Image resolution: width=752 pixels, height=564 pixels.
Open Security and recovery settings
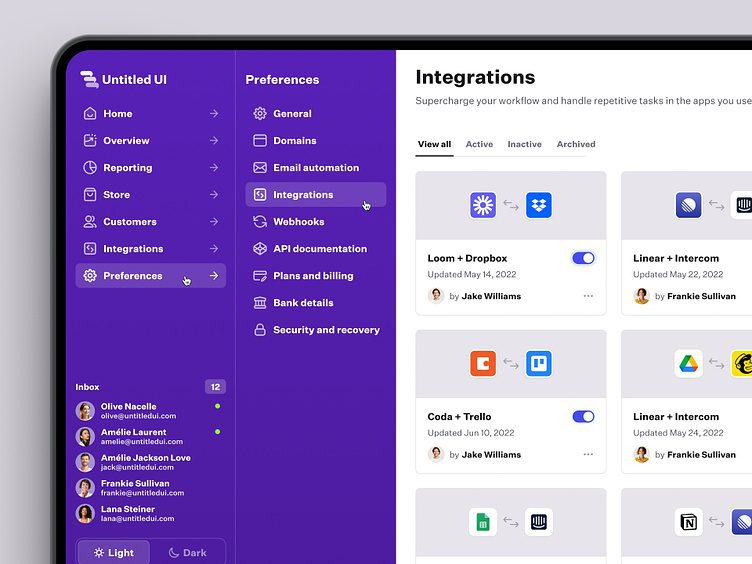[x=326, y=330]
